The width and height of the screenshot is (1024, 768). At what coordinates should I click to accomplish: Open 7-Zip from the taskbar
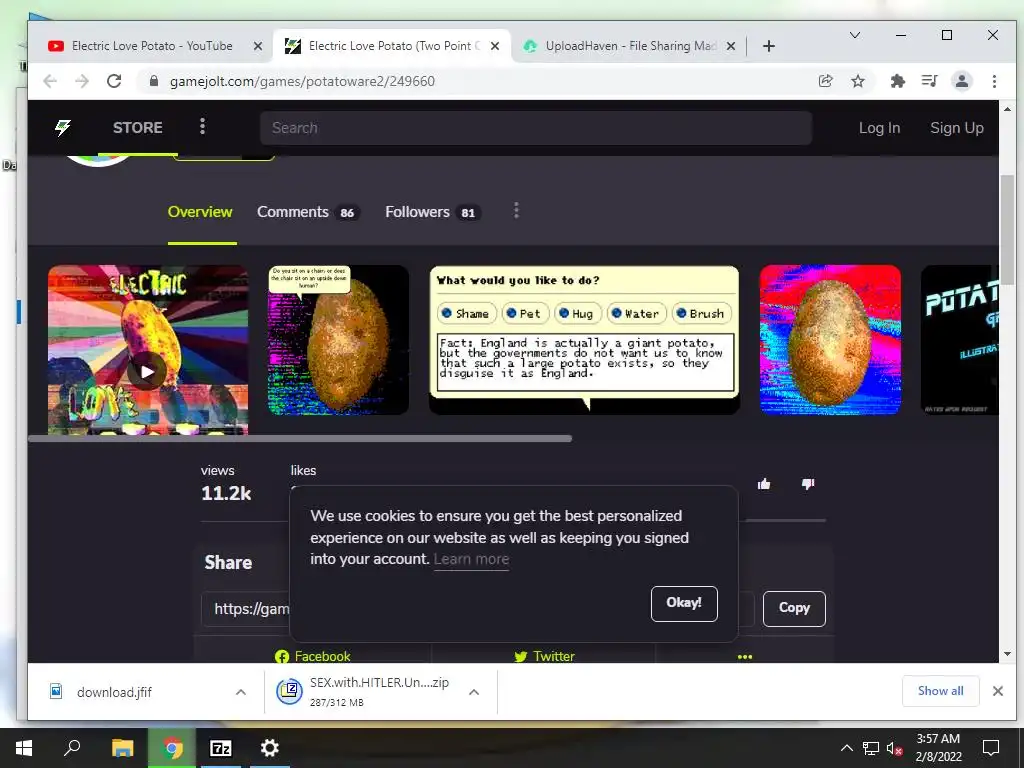coord(220,748)
